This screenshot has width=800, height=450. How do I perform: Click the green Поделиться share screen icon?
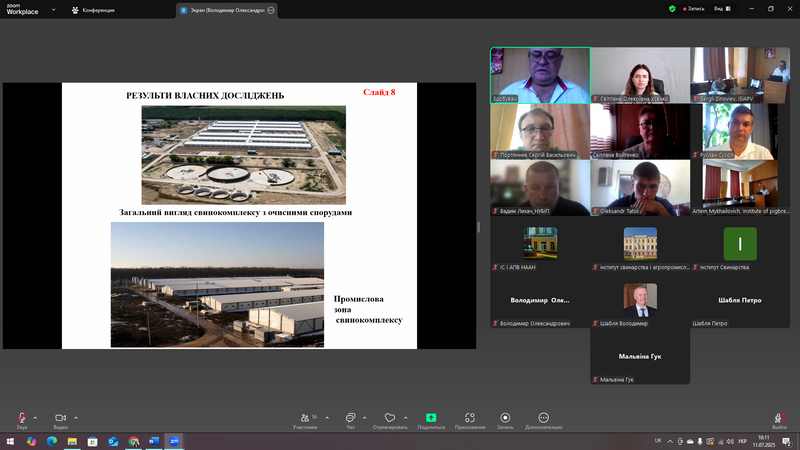pyautogui.click(x=431, y=418)
